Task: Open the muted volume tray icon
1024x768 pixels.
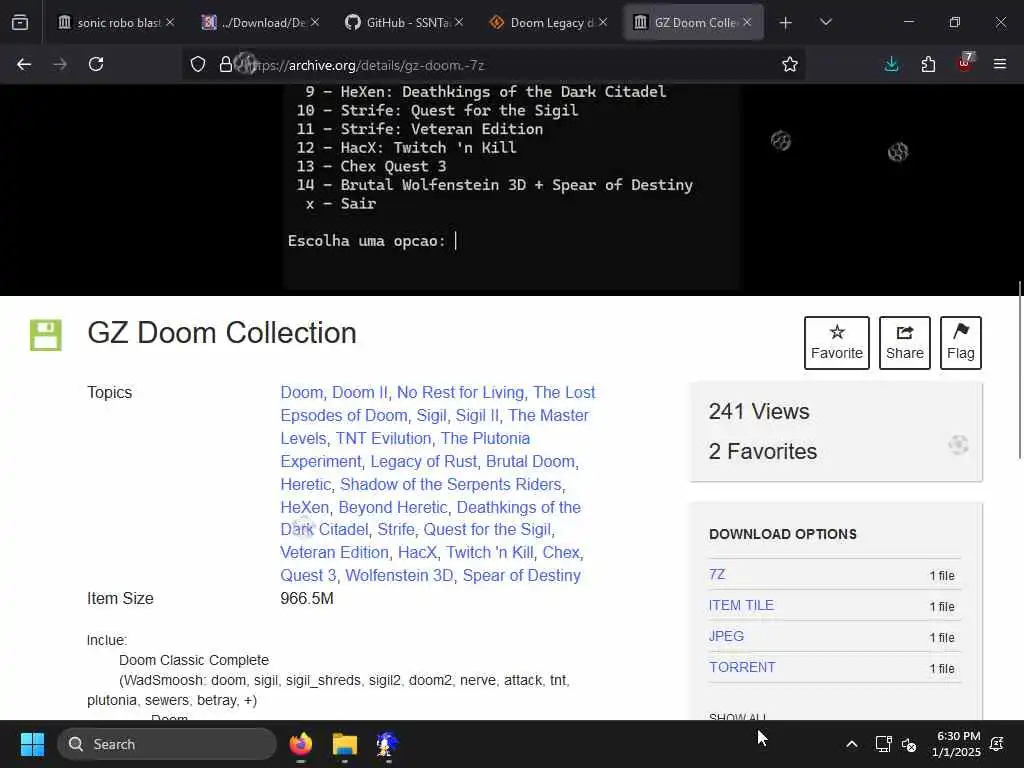Action: (909, 744)
